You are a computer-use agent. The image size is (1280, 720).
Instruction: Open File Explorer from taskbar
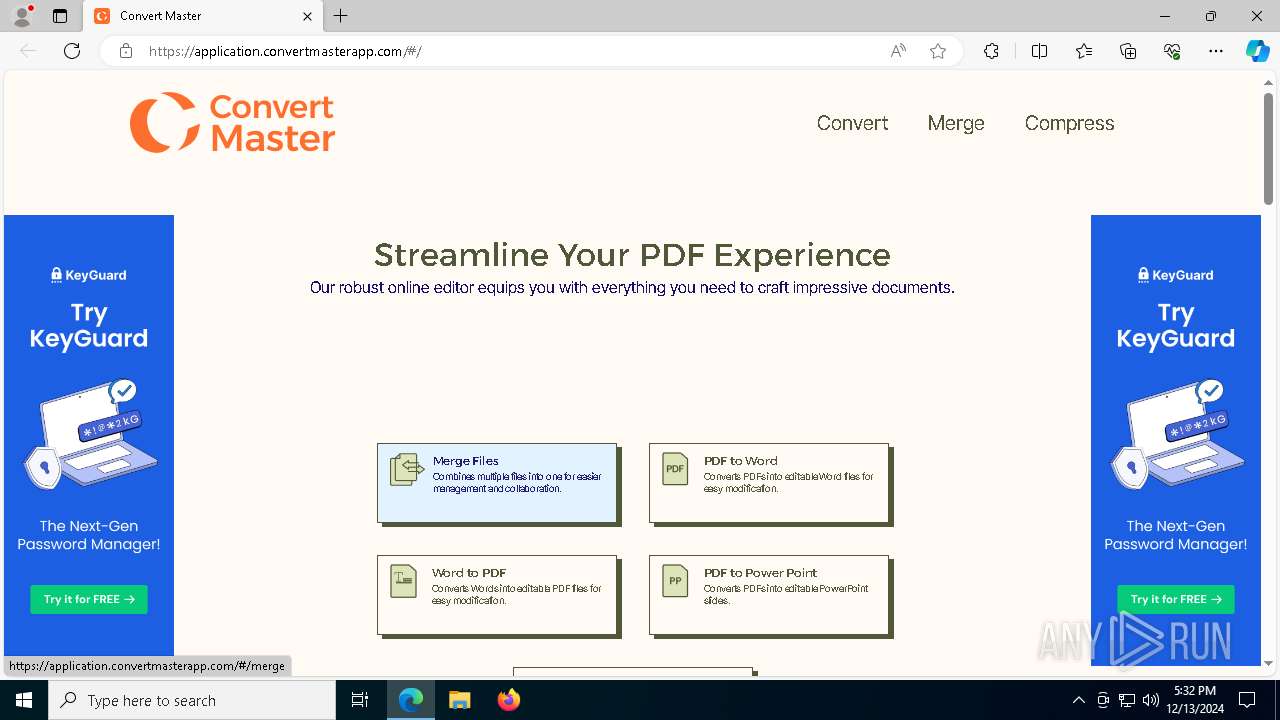tap(459, 700)
